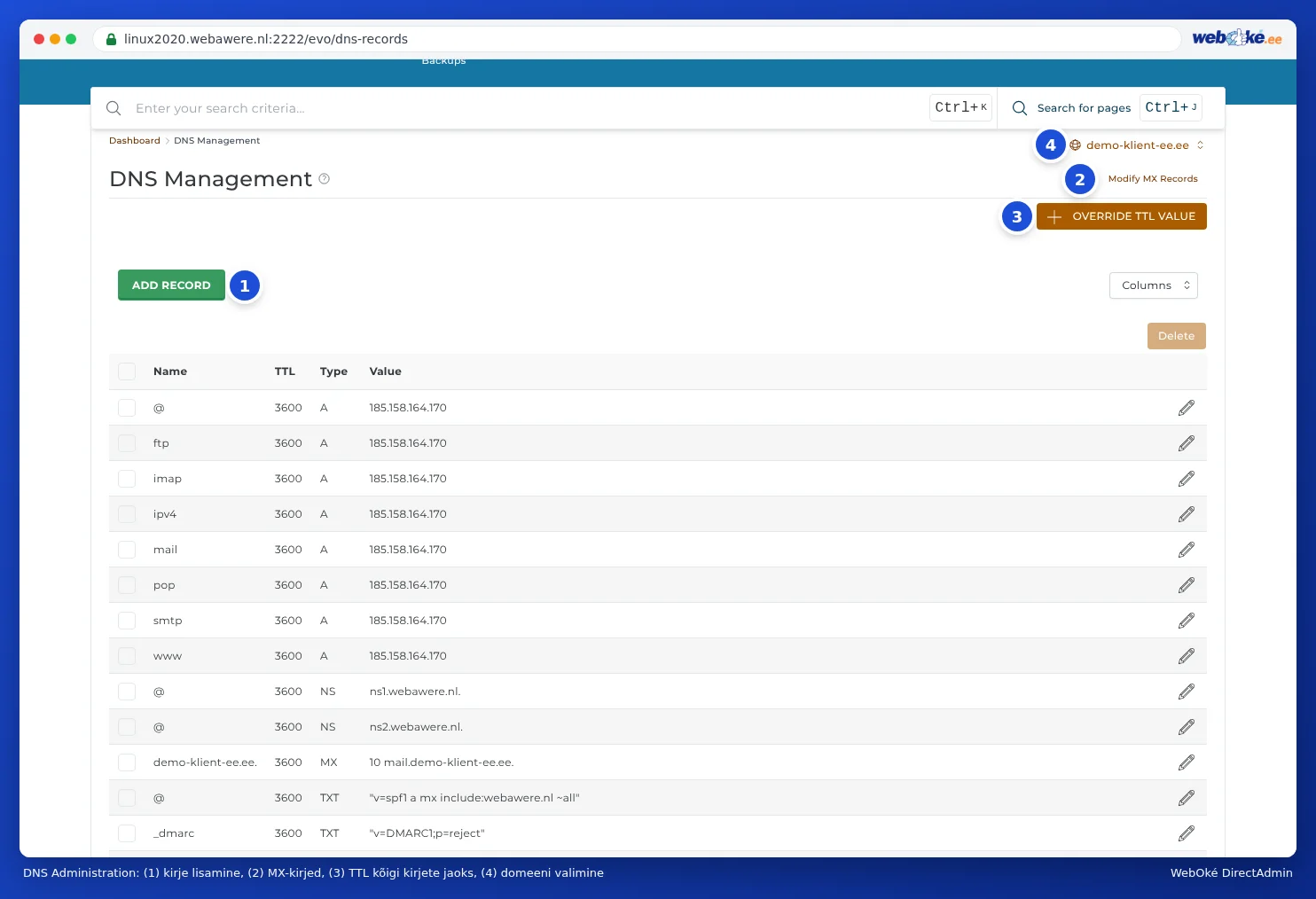Click the edit pencil on the pop row

(1187, 585)
